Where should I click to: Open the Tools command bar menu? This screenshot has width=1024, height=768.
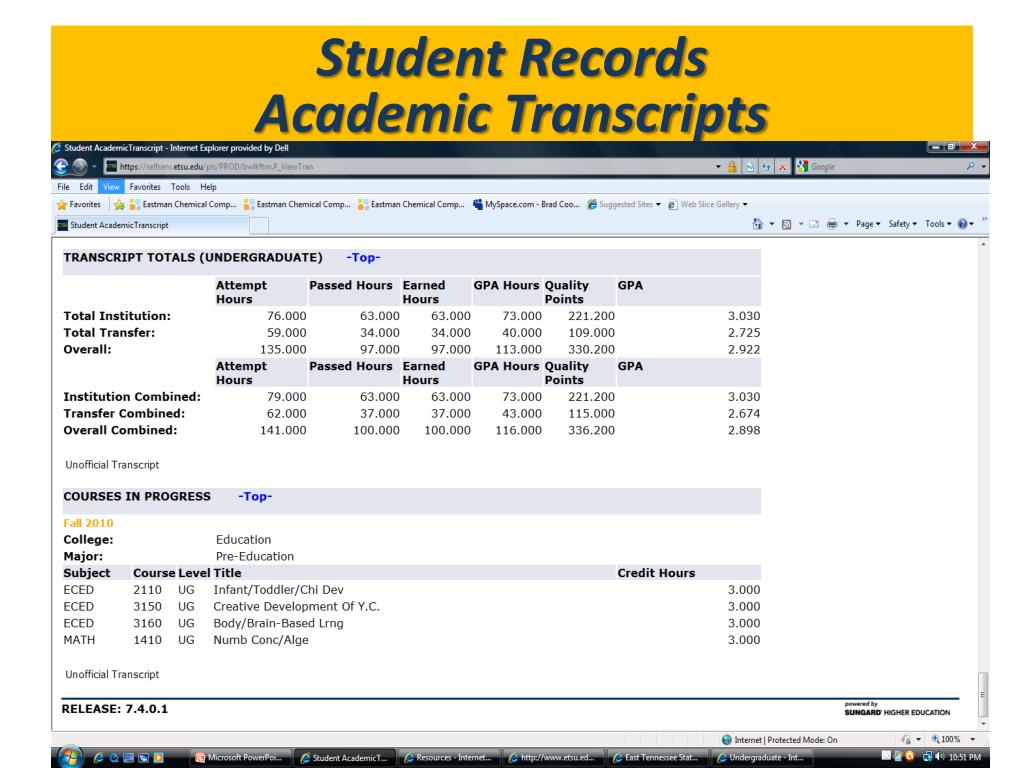(938, 224)
